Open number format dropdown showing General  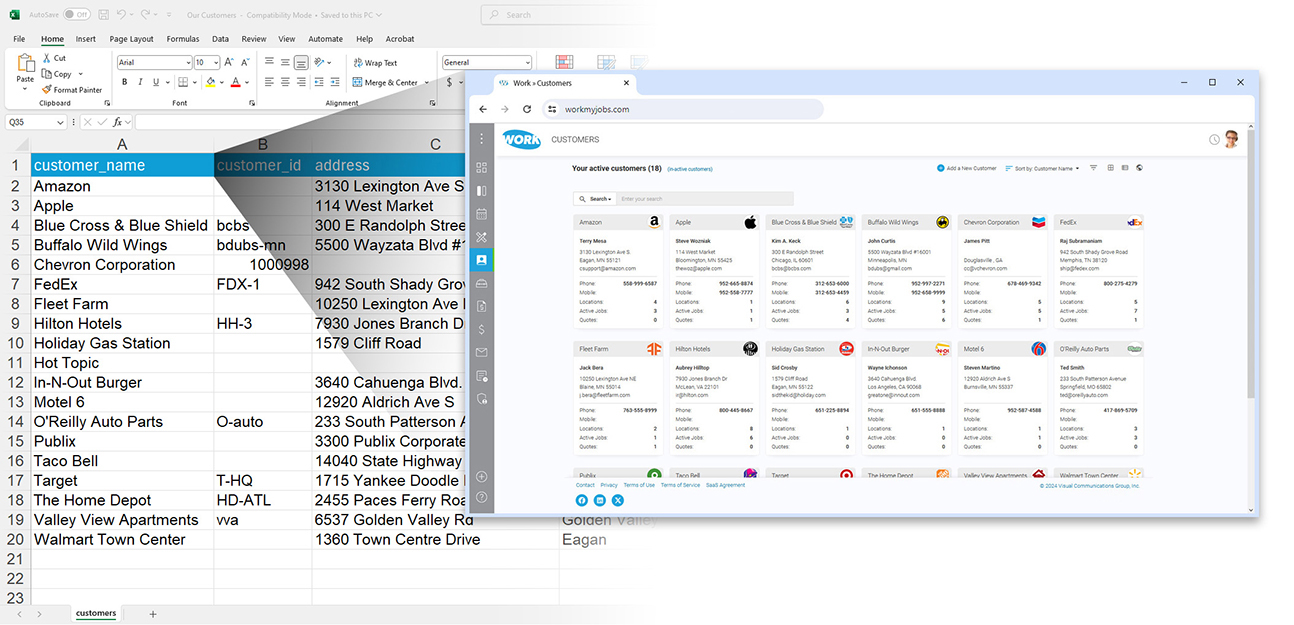(x=527, y=63)
